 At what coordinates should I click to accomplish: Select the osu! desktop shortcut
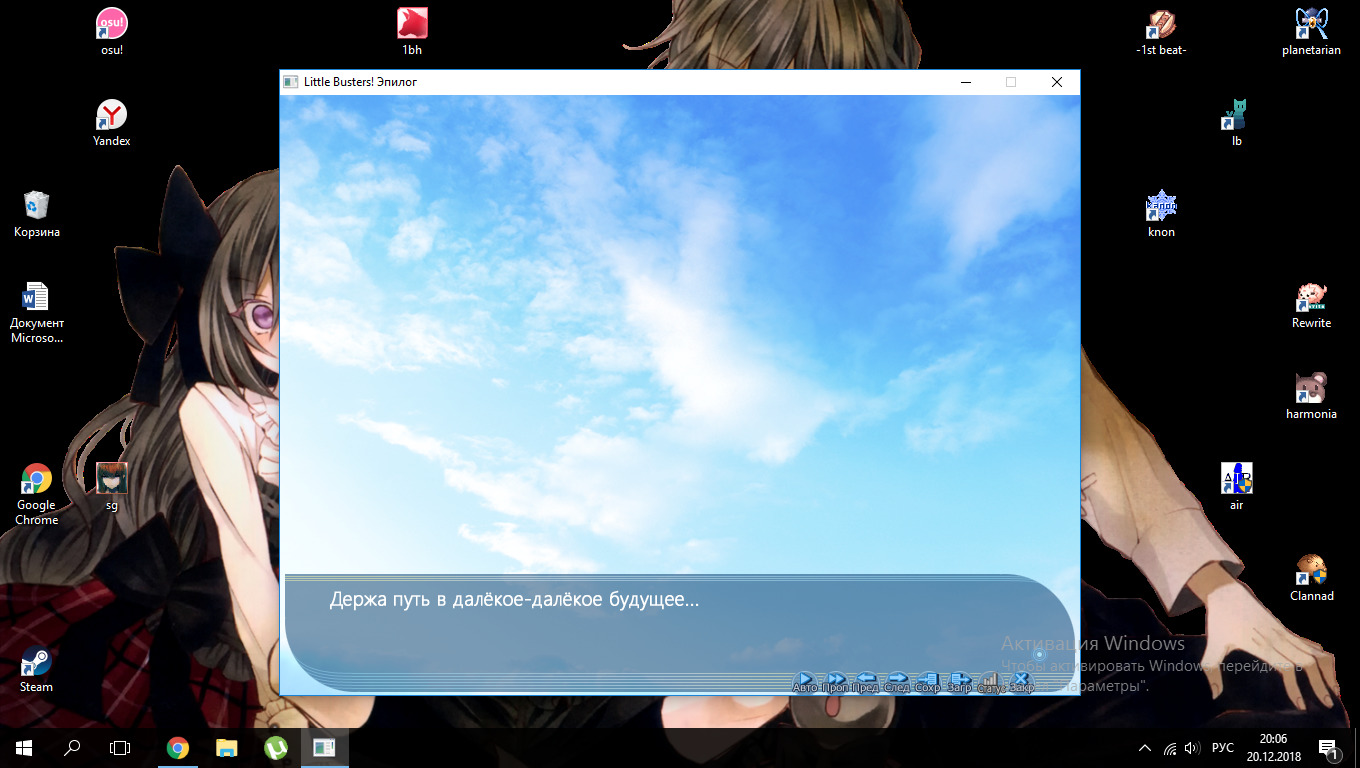tap(111, 31)
